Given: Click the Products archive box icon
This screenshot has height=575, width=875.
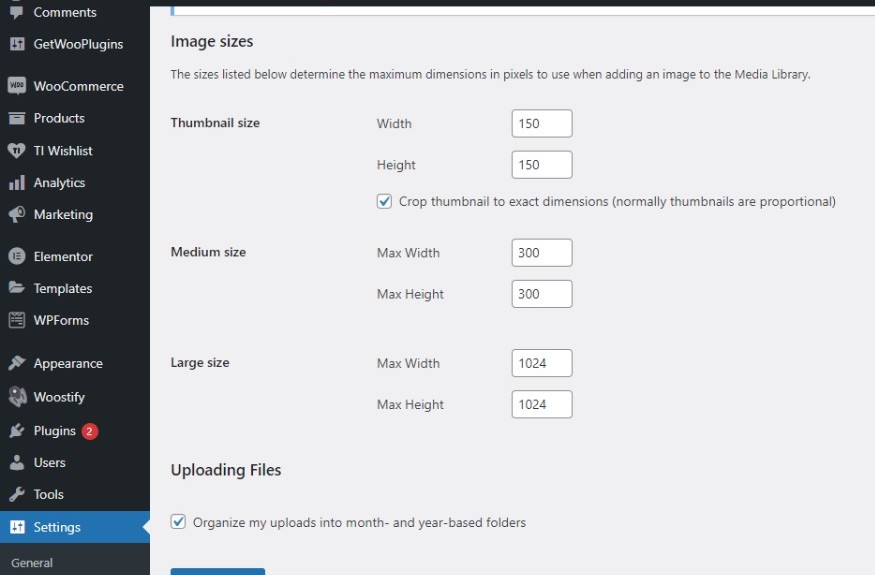Looking at the screenshot, I should [17, 118].
